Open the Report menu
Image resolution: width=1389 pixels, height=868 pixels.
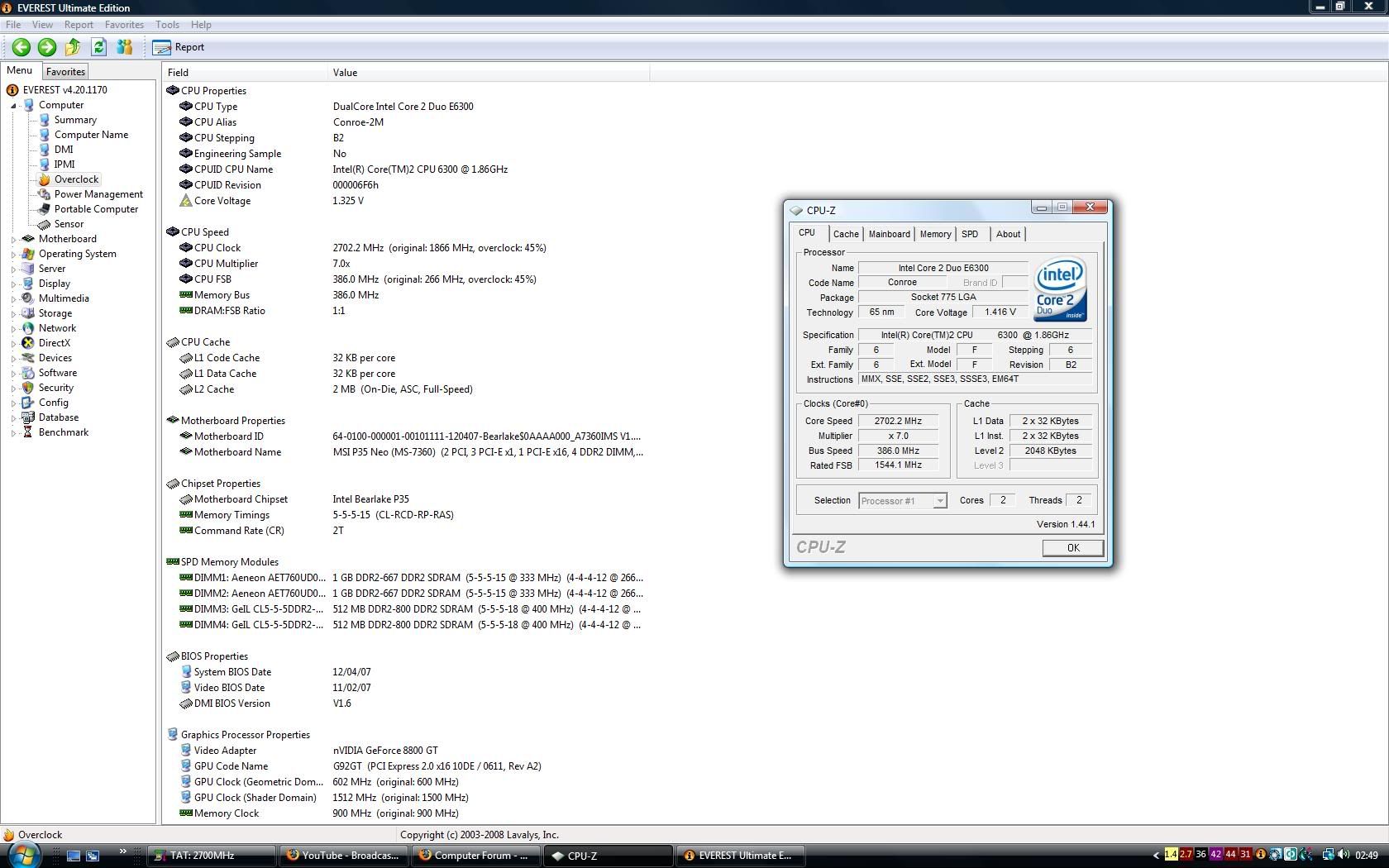79,25
